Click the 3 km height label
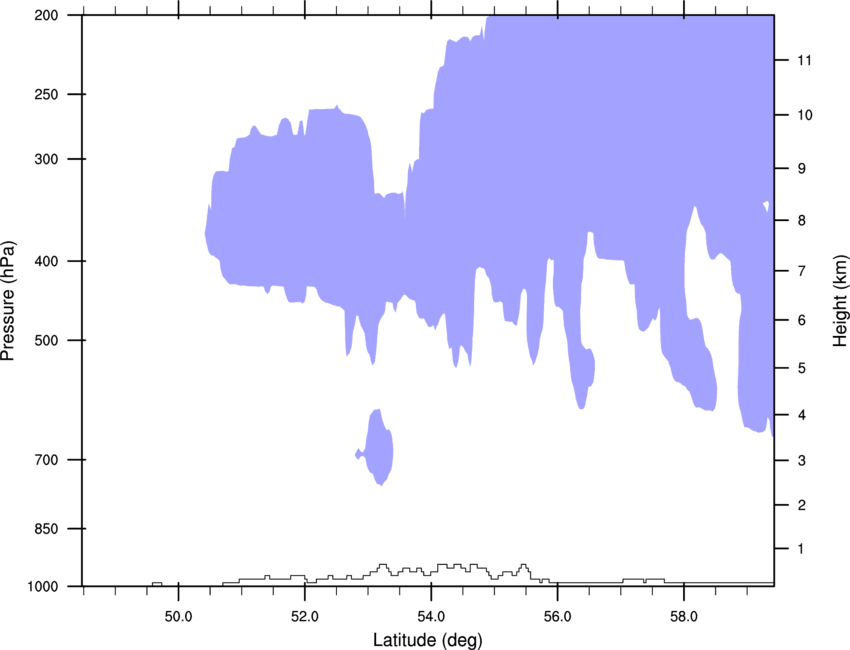Viewport: 850px width, 650px height. pyautogui.click(x=802, y=461)
